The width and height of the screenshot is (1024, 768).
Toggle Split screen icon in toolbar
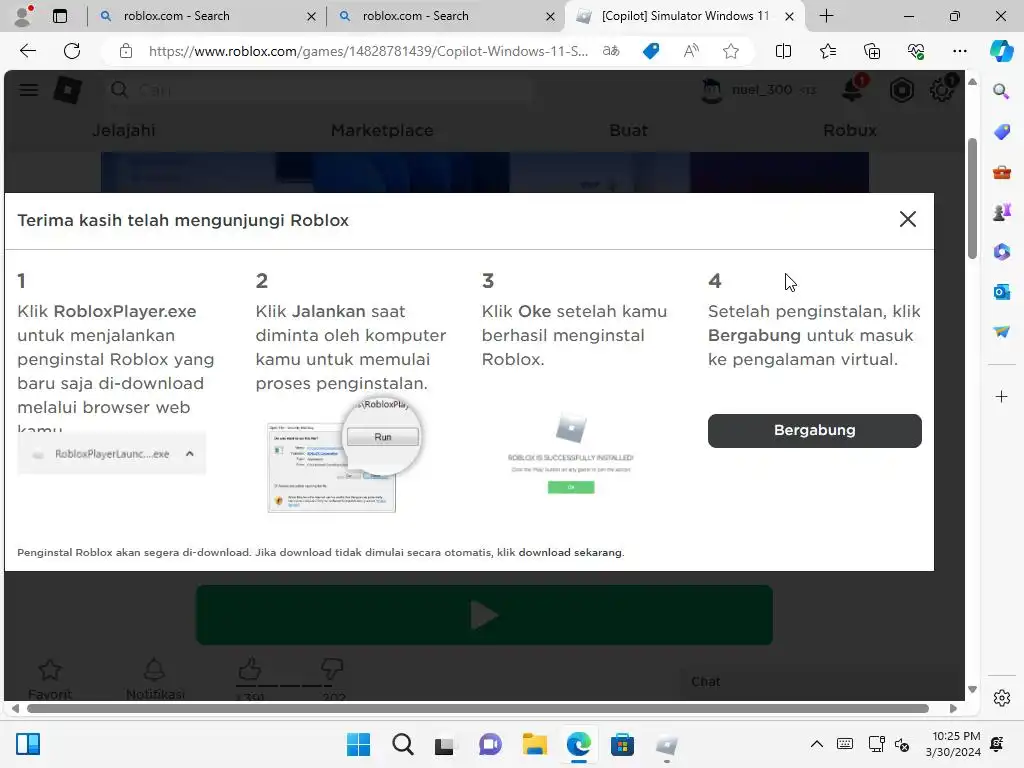pos(783,51)
